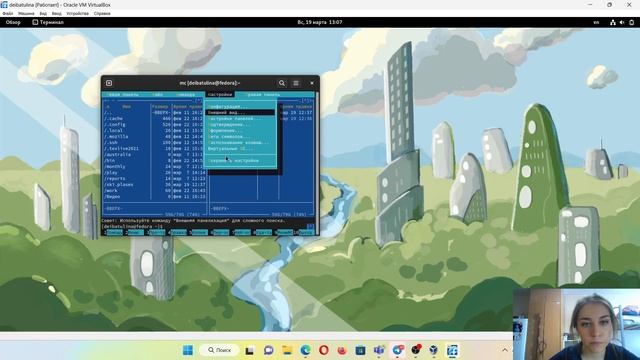Viewport: 640px width, 360px height.
Task: Click the 8 Удалить function key
Action: (x=262, y=232)
